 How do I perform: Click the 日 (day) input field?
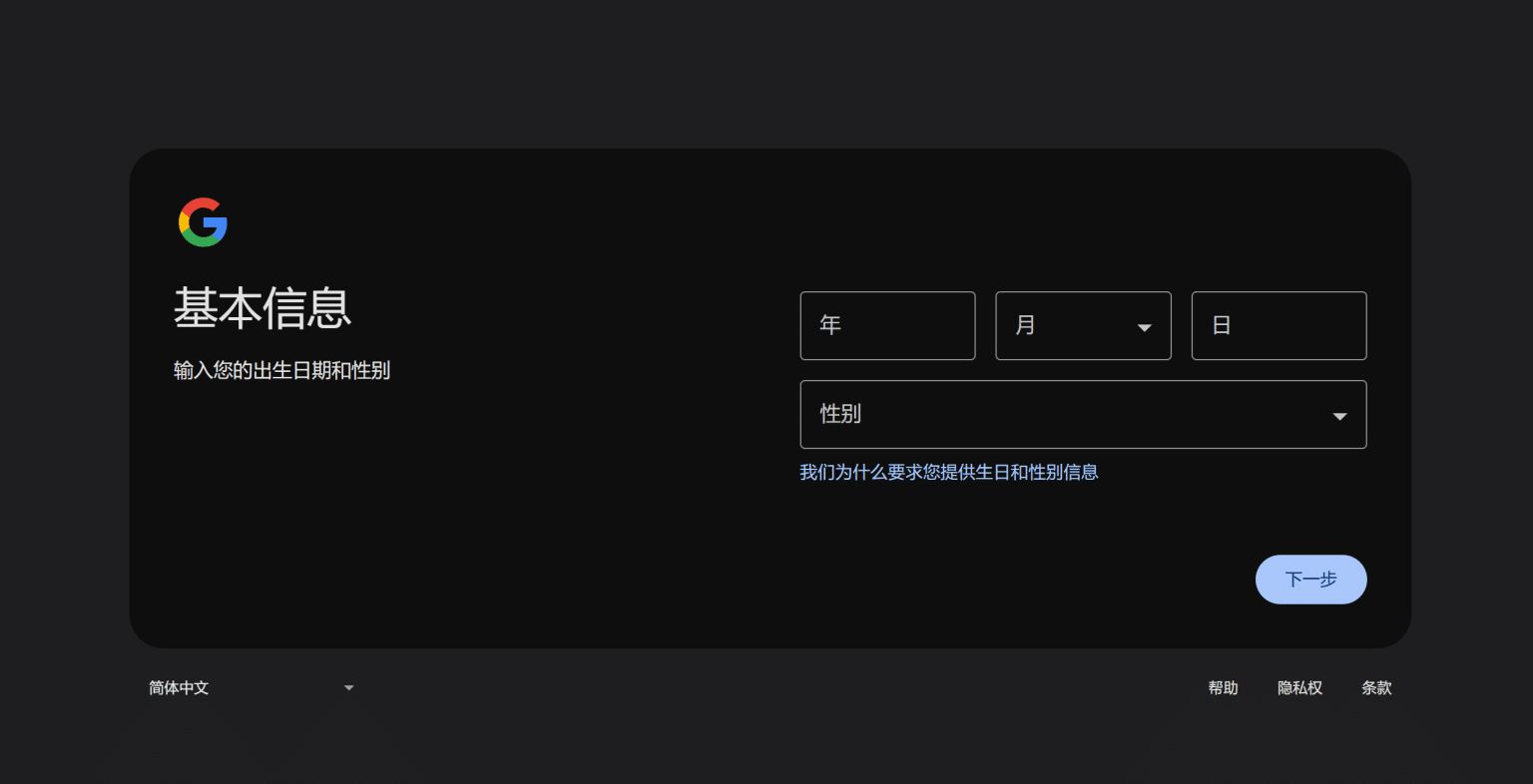(1278, 325)
